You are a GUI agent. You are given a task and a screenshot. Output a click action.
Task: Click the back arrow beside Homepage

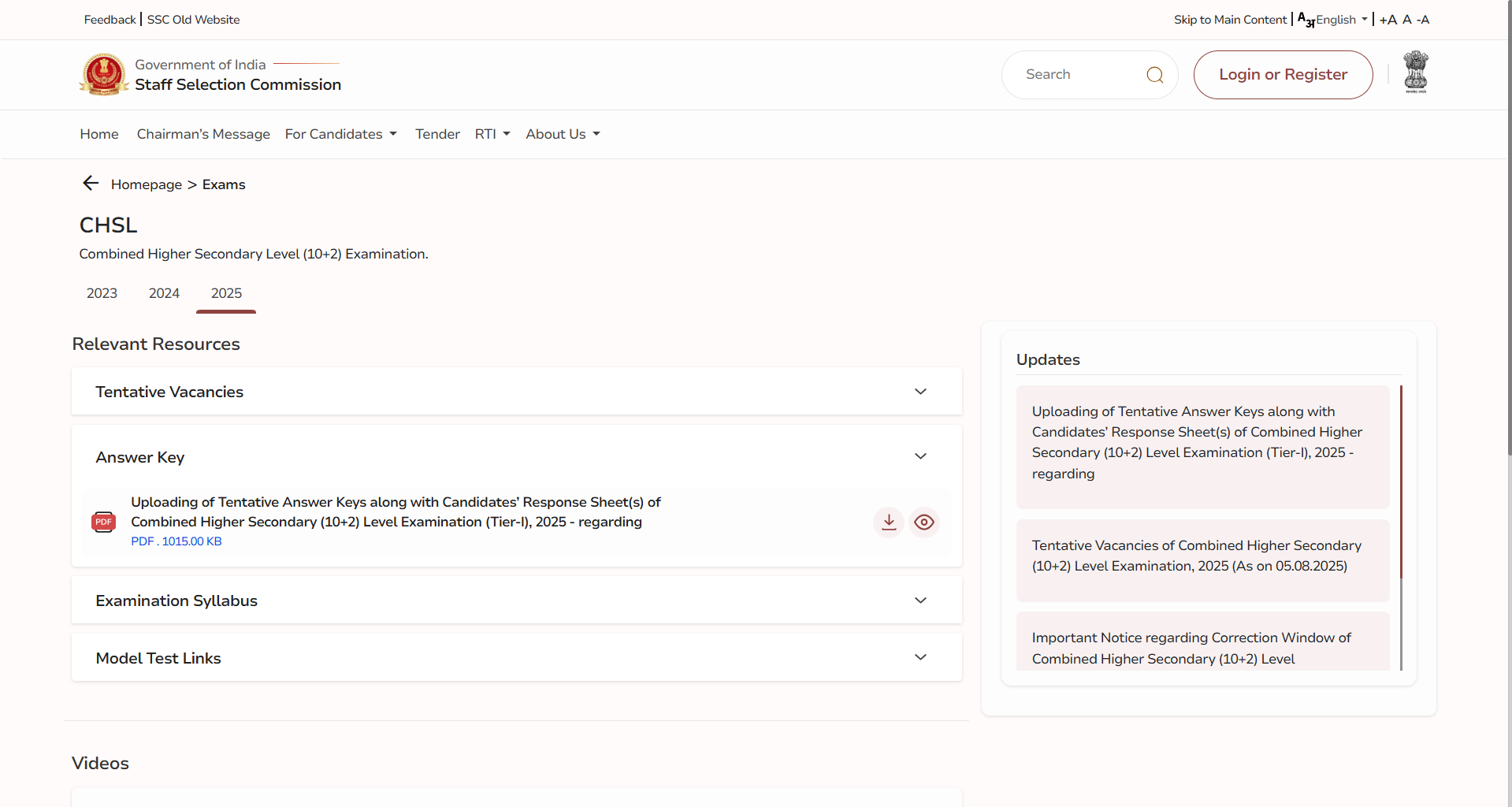tap(91, 184)
